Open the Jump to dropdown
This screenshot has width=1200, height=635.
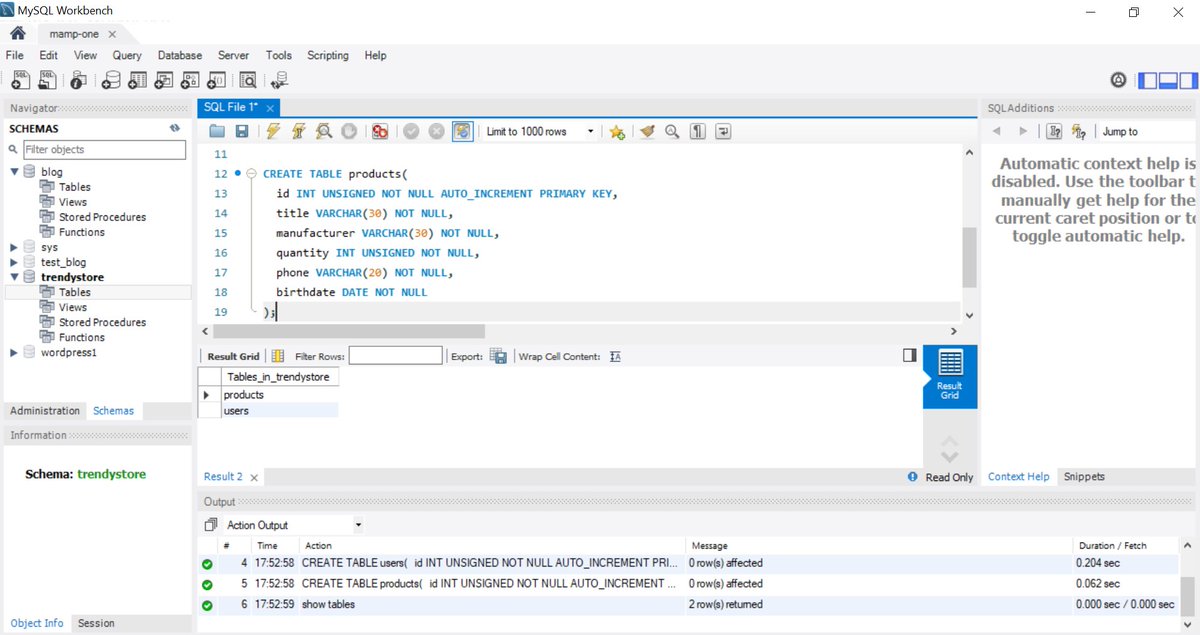tap(1146, 131)
